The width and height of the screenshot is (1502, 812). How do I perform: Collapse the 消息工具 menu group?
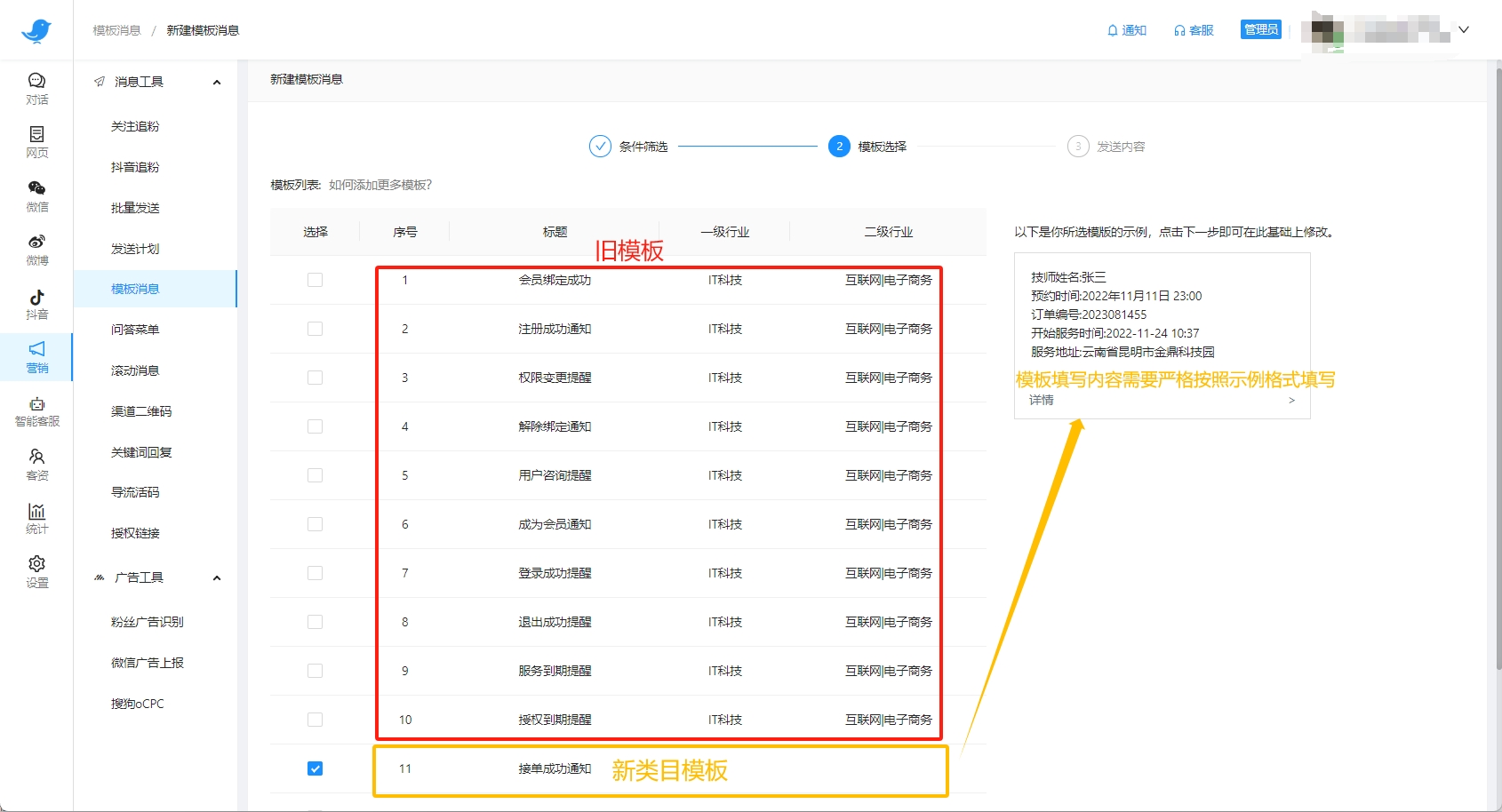tap(216, 83)
